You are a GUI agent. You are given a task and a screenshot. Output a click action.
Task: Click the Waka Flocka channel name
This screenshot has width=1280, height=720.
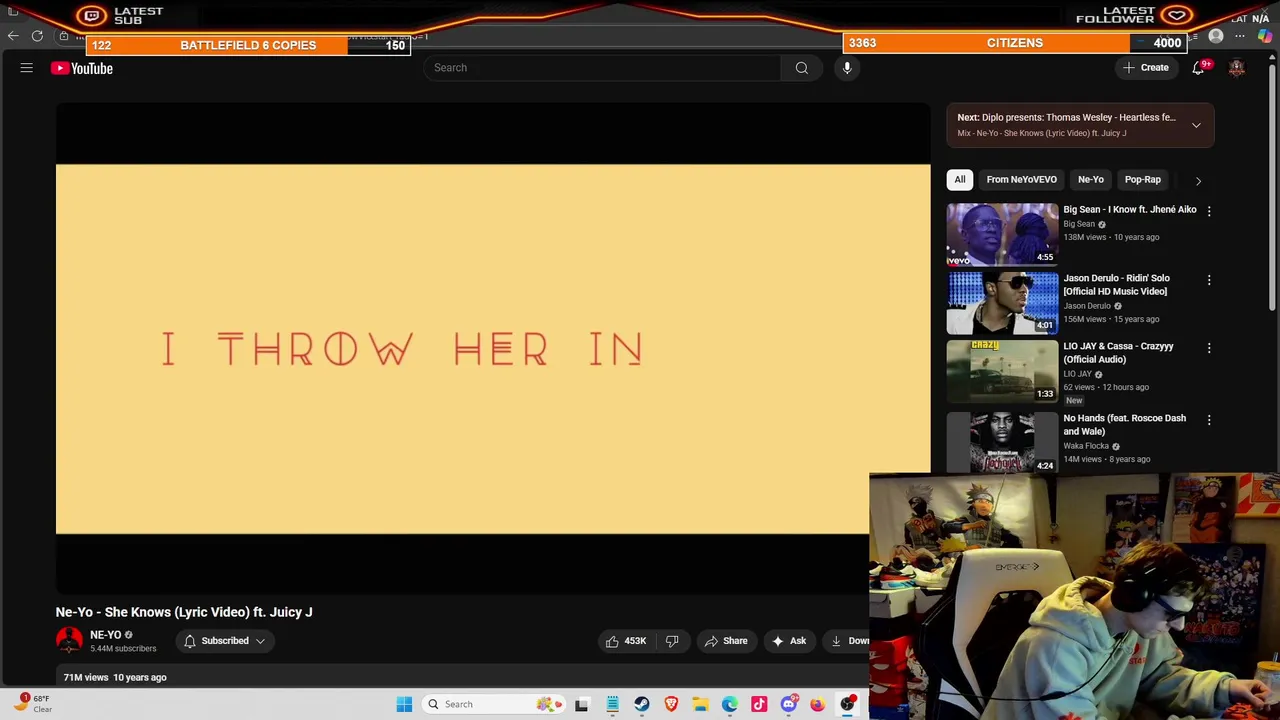(1086, 446)
